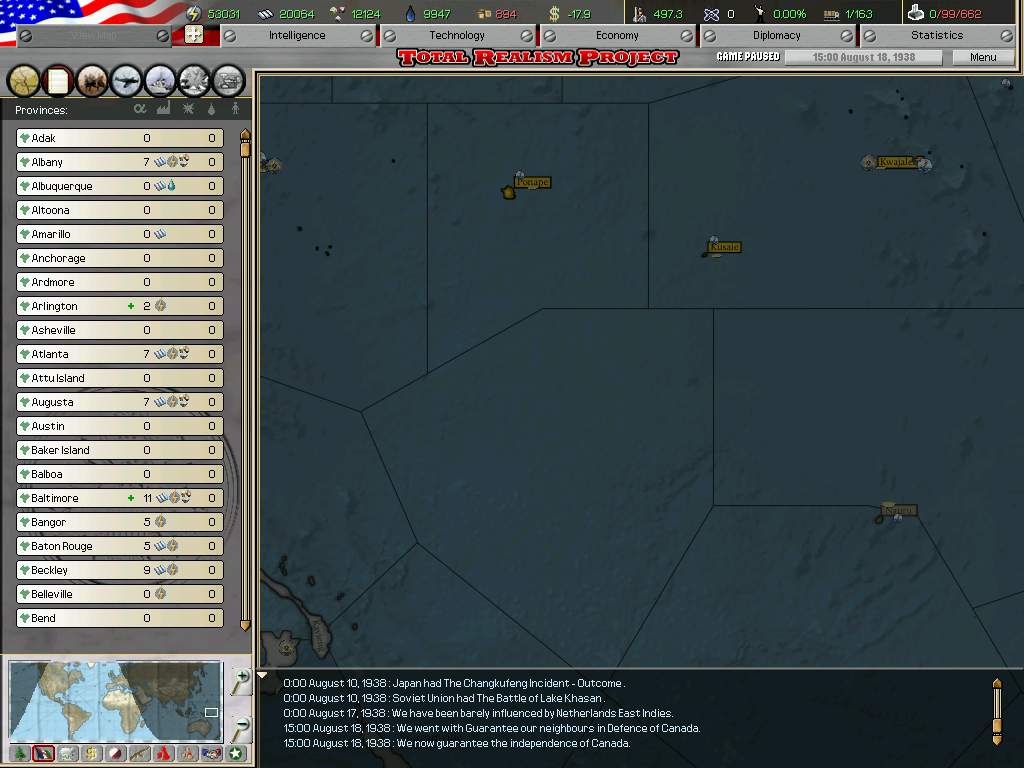Open the Technology tab
The height and width of the screenshot is (768, 1024).
pyautogui.click(x=457, y=35)
